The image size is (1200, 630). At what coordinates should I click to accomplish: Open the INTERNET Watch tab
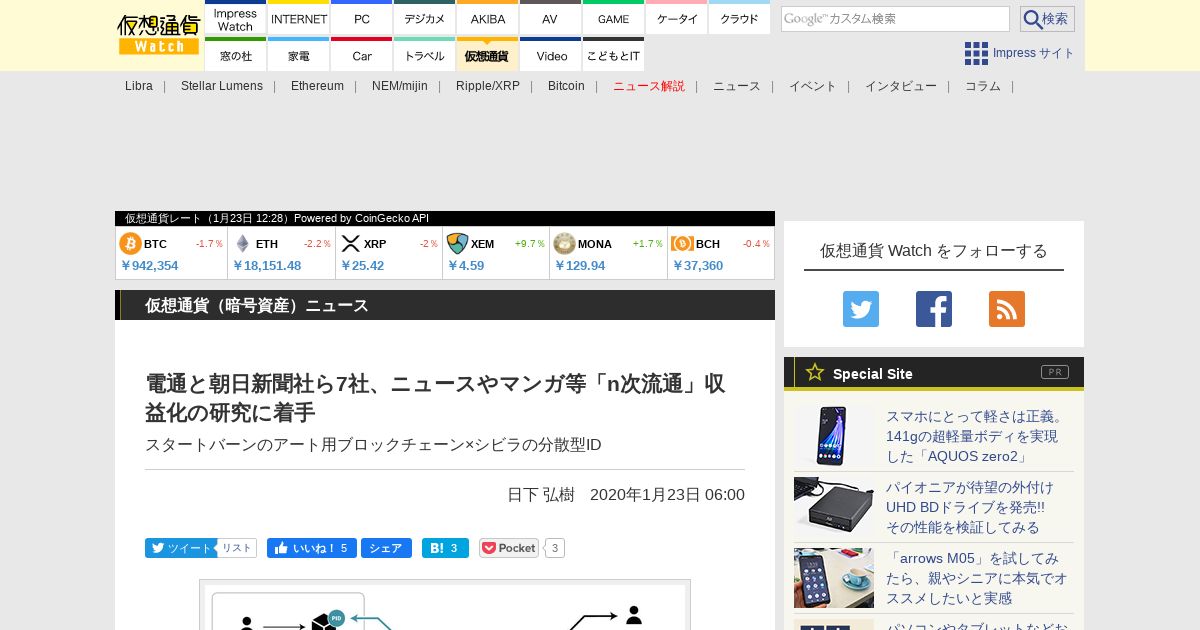pyautogui.click(x=299, y=19)
